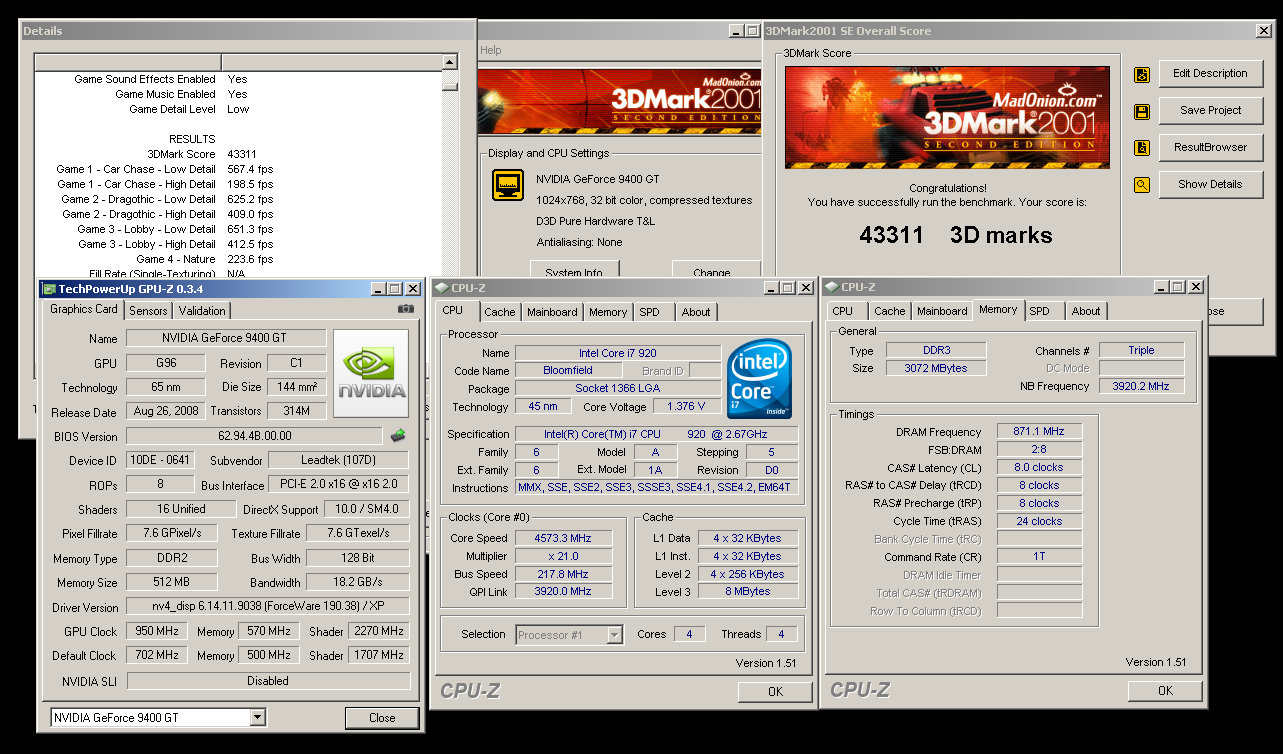Open the Help menu in 3DMark2001
The height and width of the screenshot is (754, 1283).
(491, 50)
